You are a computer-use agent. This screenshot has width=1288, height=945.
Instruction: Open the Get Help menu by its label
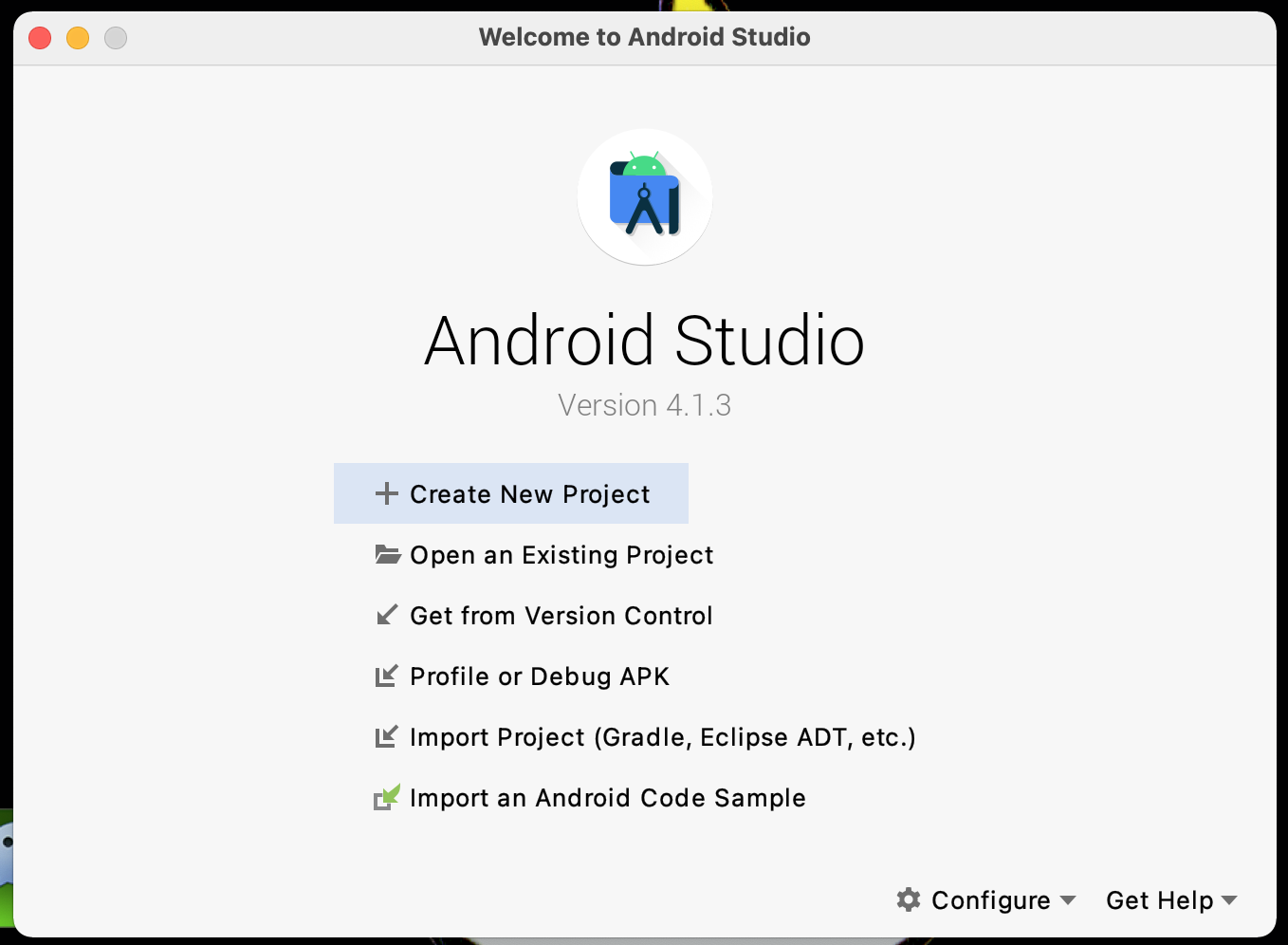(1159, 900)
